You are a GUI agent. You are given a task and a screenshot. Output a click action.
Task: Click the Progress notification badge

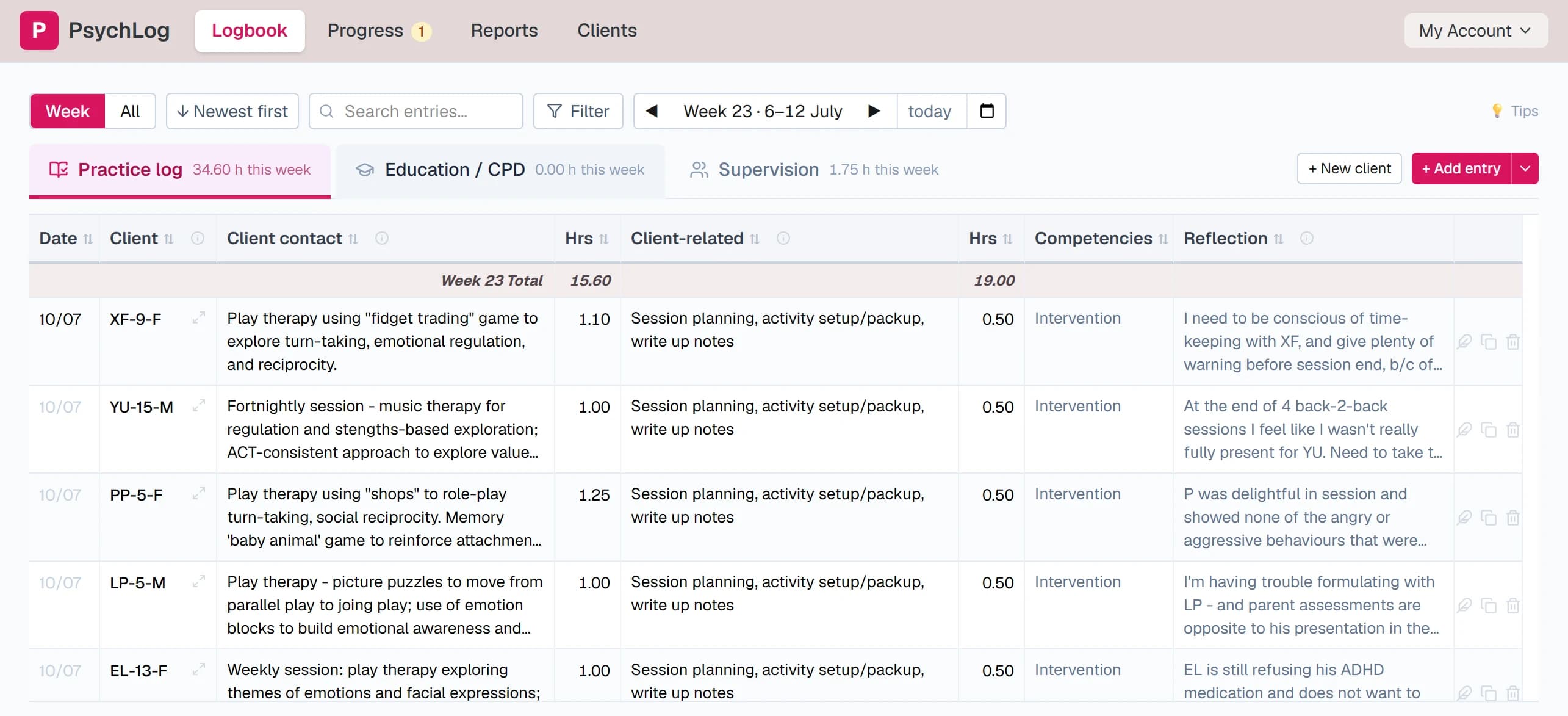tap(421, 31)
